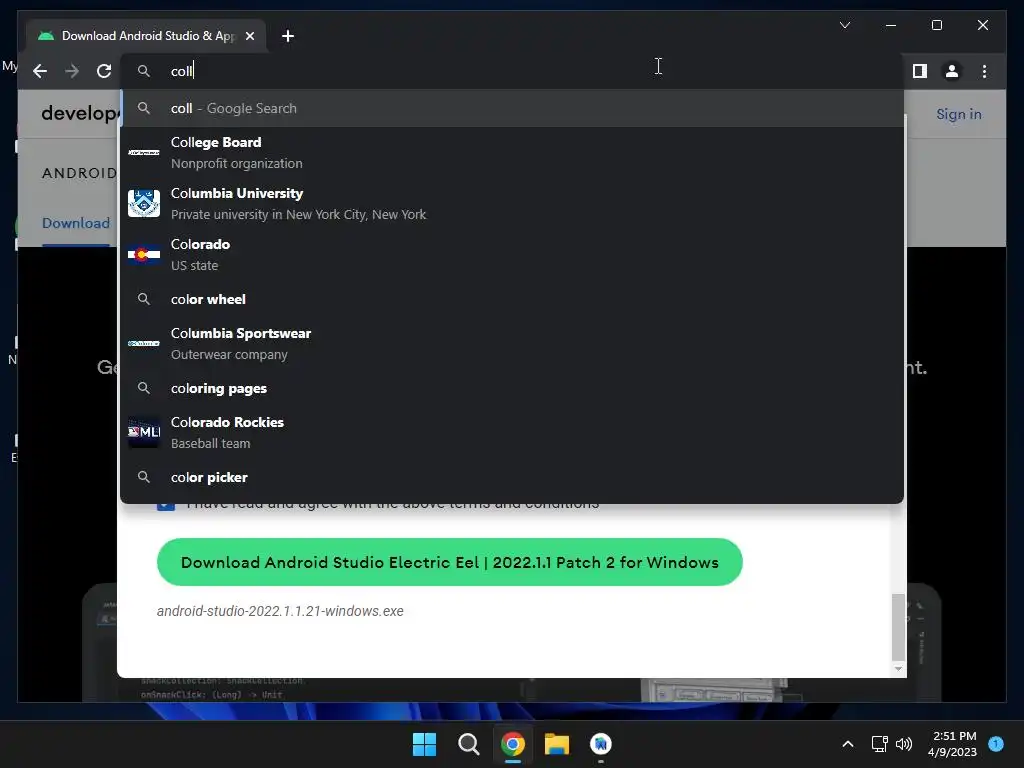The width and height of the screenshot is (1024, 768).
Task: Switch to the Download Android Studio tab
Action: (x=146, y=36)
